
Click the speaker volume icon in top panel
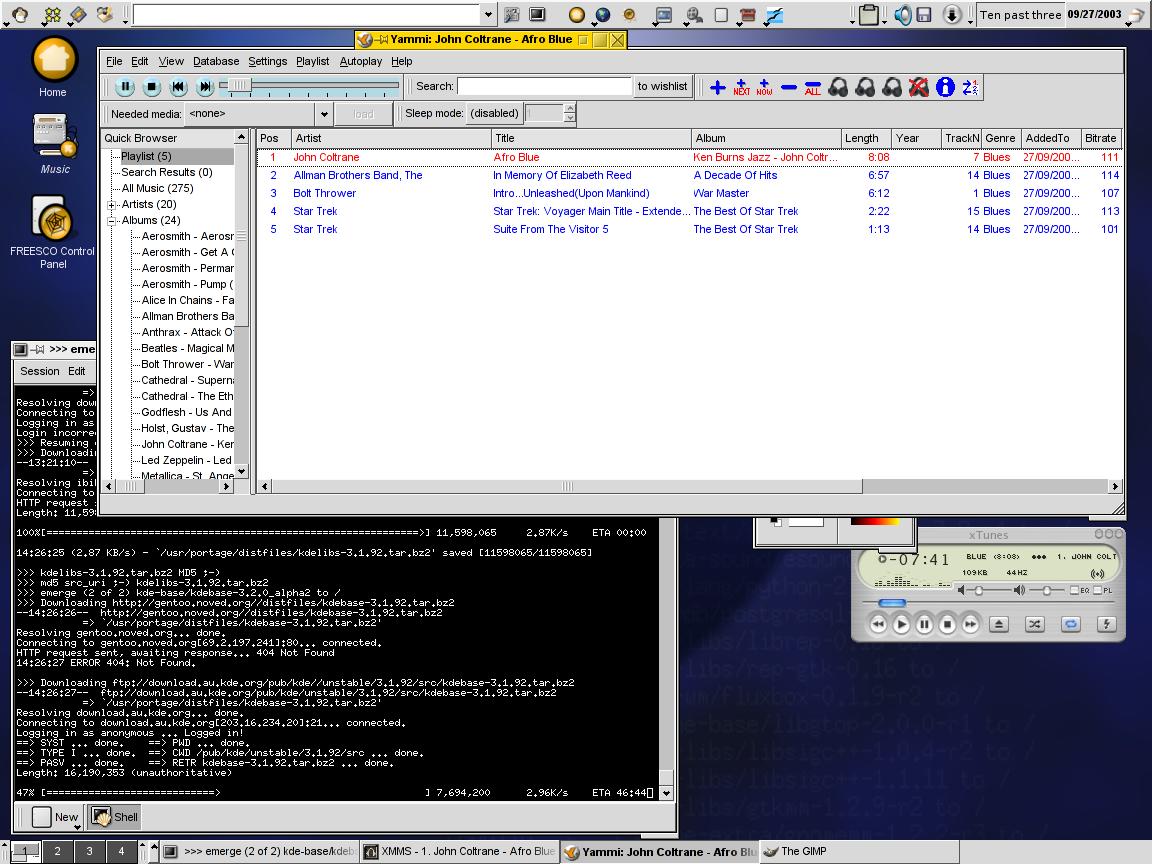pos(903,15)
